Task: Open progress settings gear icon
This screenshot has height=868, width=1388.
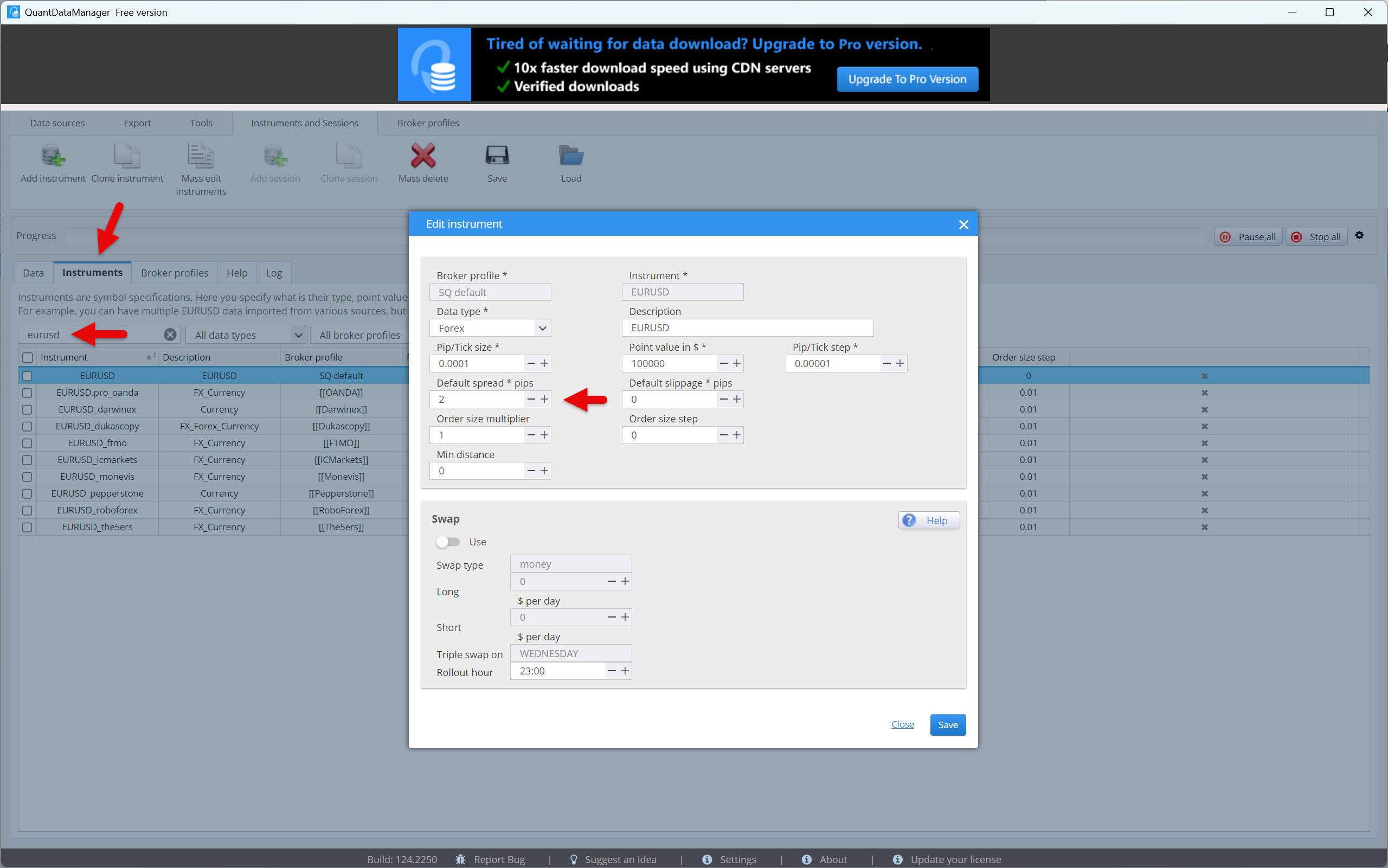Action: point(1359,235)
